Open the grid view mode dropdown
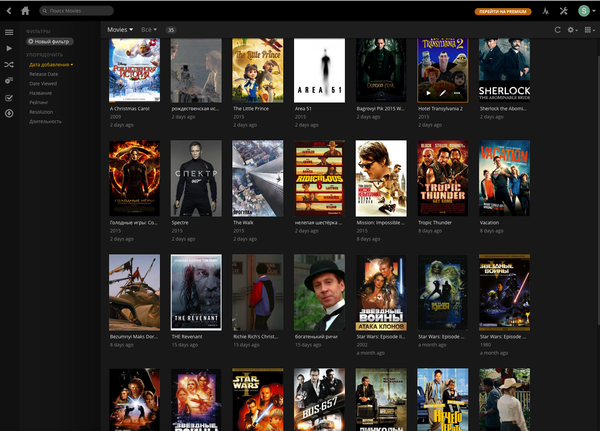Screen dimensions: 600x431 588,30
